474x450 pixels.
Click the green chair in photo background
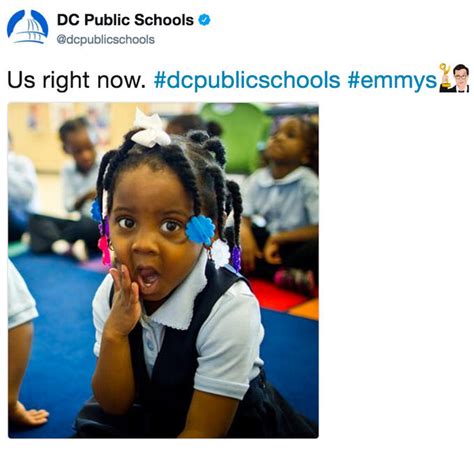pos(239,137)
